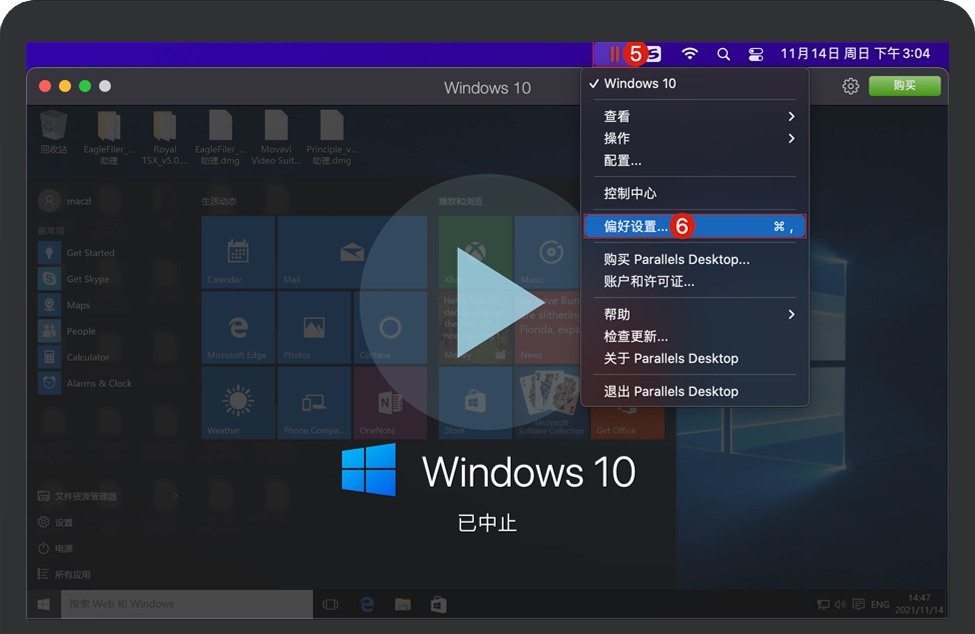Open Wi-Fi status menu
Viewport: 975px width, 634px height.
[689, 54]
